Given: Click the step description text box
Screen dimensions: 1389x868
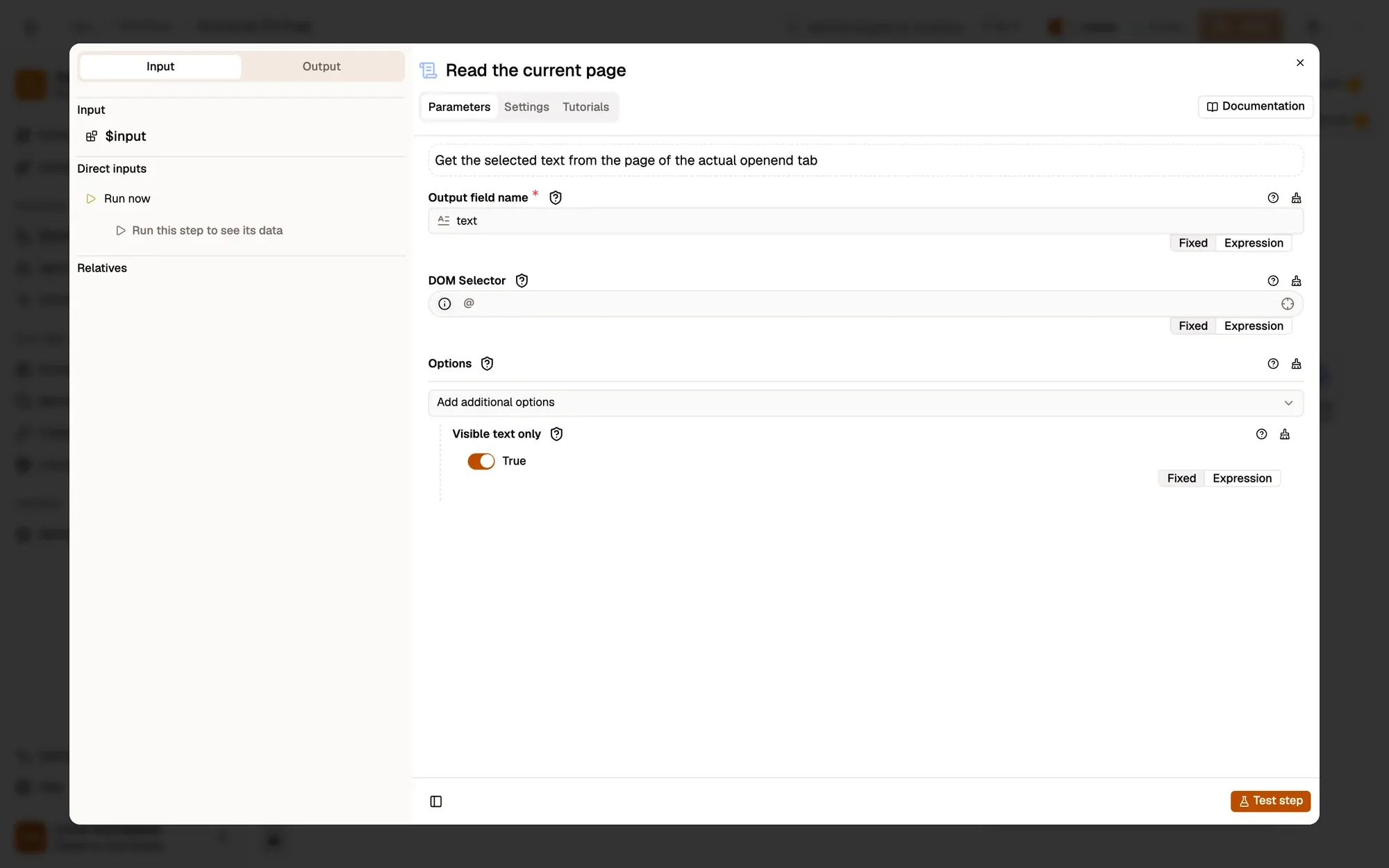Looking at the screenshot, I should tap(865, 160).
